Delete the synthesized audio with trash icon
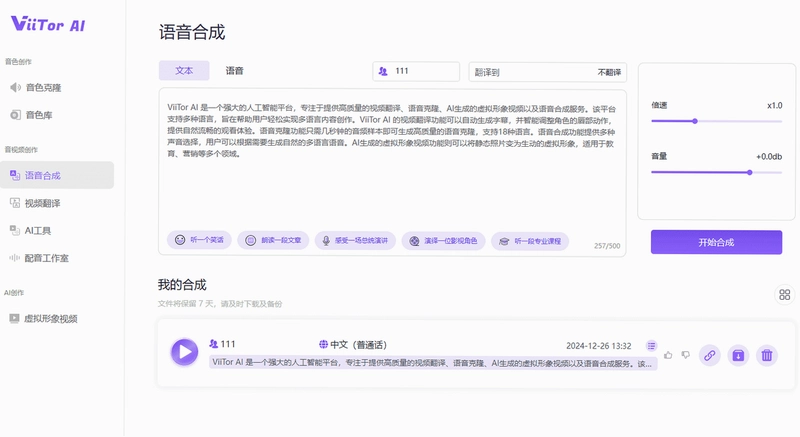 [767, 355]
